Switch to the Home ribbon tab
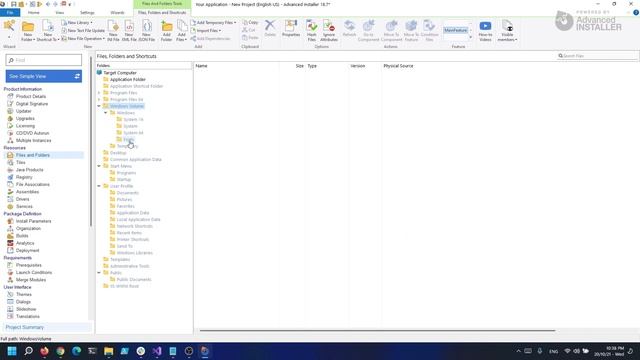The image size is (640, 360). click(33, 13)
